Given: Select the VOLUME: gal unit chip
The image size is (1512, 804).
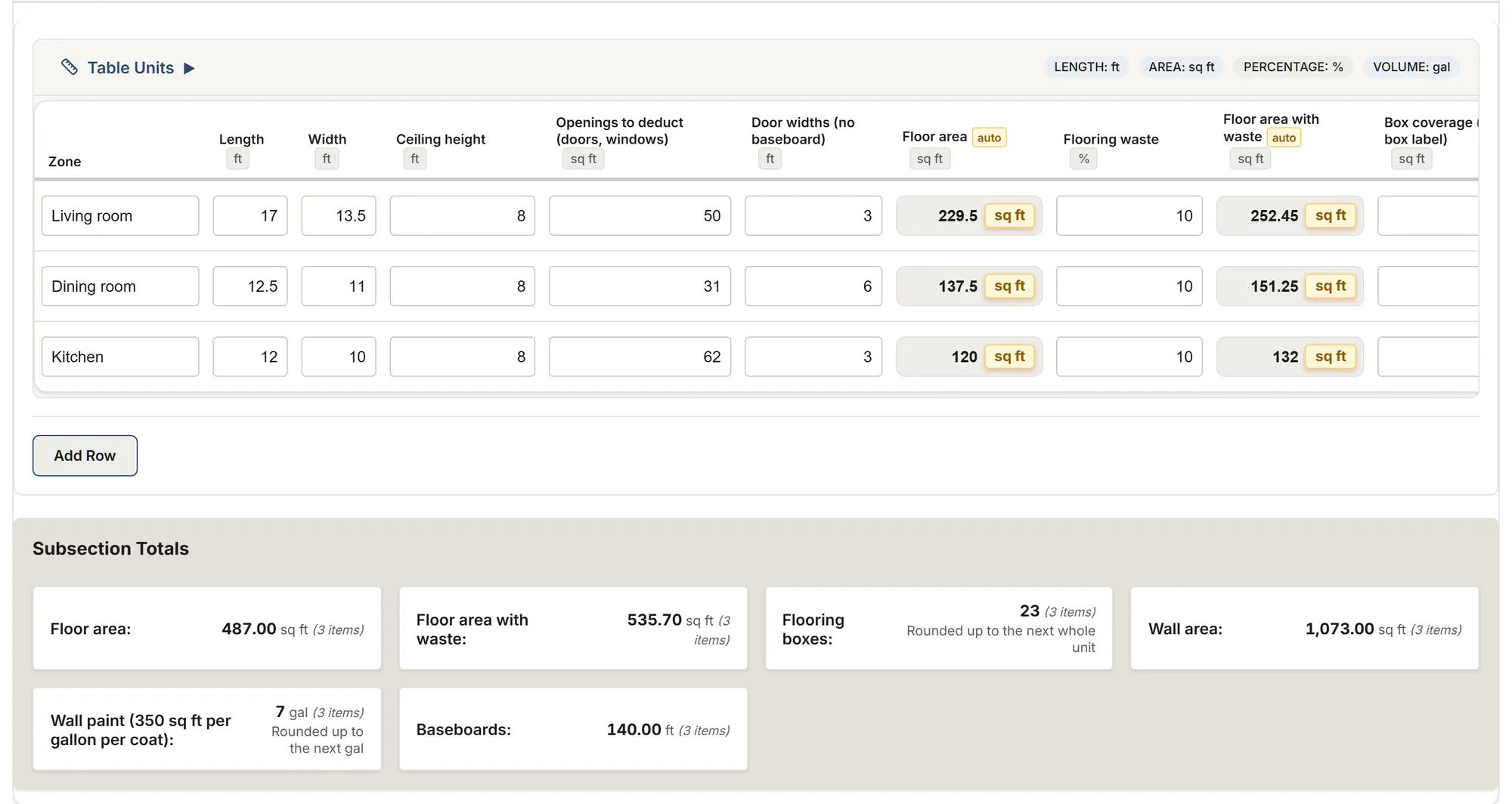Looking at the screenshot, I should (1411, 67).
